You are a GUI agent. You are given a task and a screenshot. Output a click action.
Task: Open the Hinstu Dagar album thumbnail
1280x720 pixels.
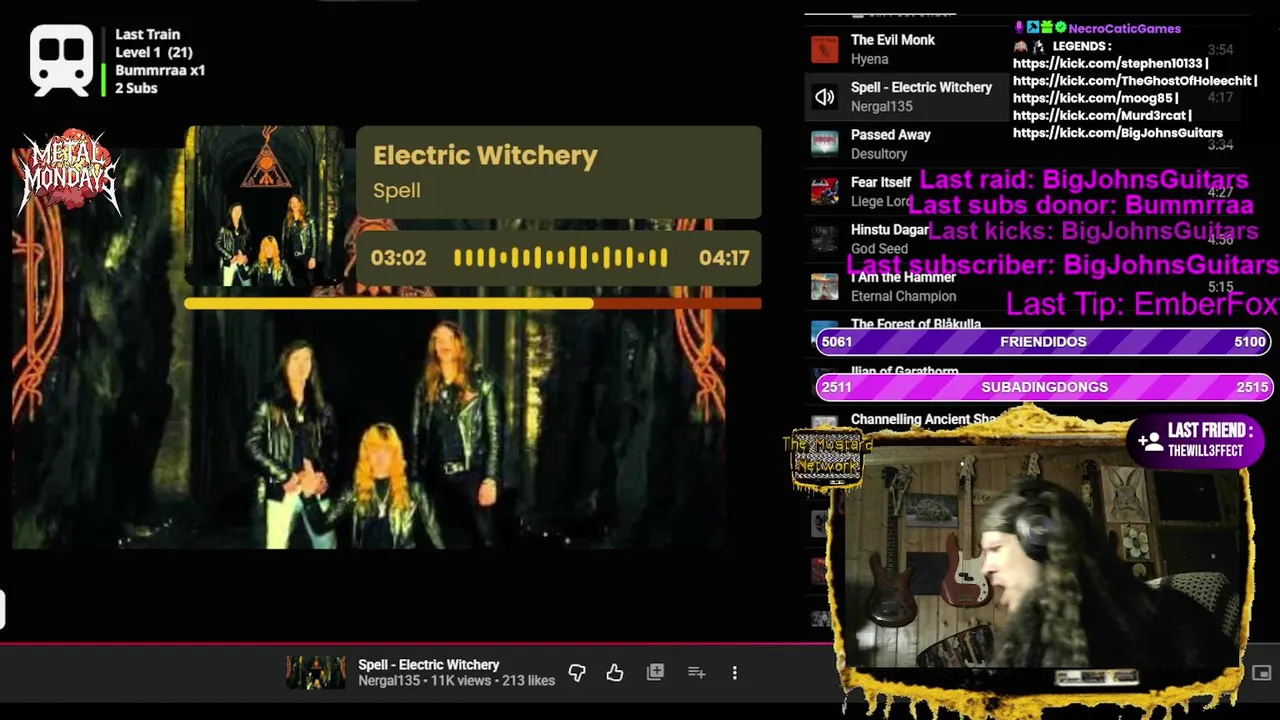824,239
